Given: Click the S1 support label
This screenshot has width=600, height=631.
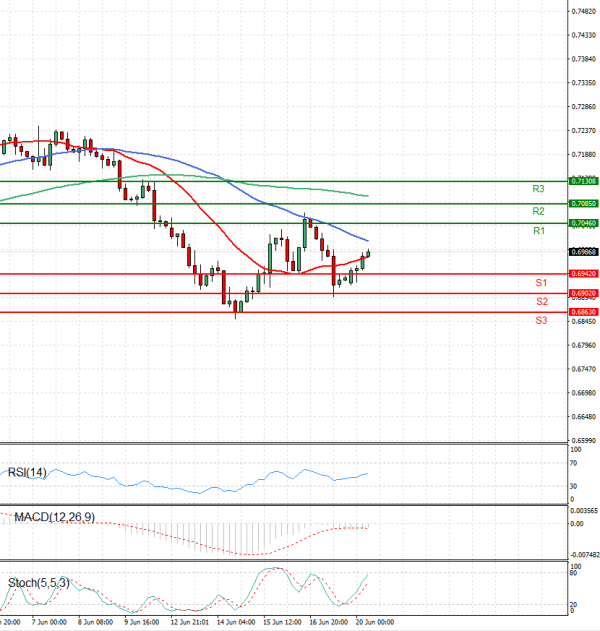Looking at the screenshot, I should click(x=541, y=283).
